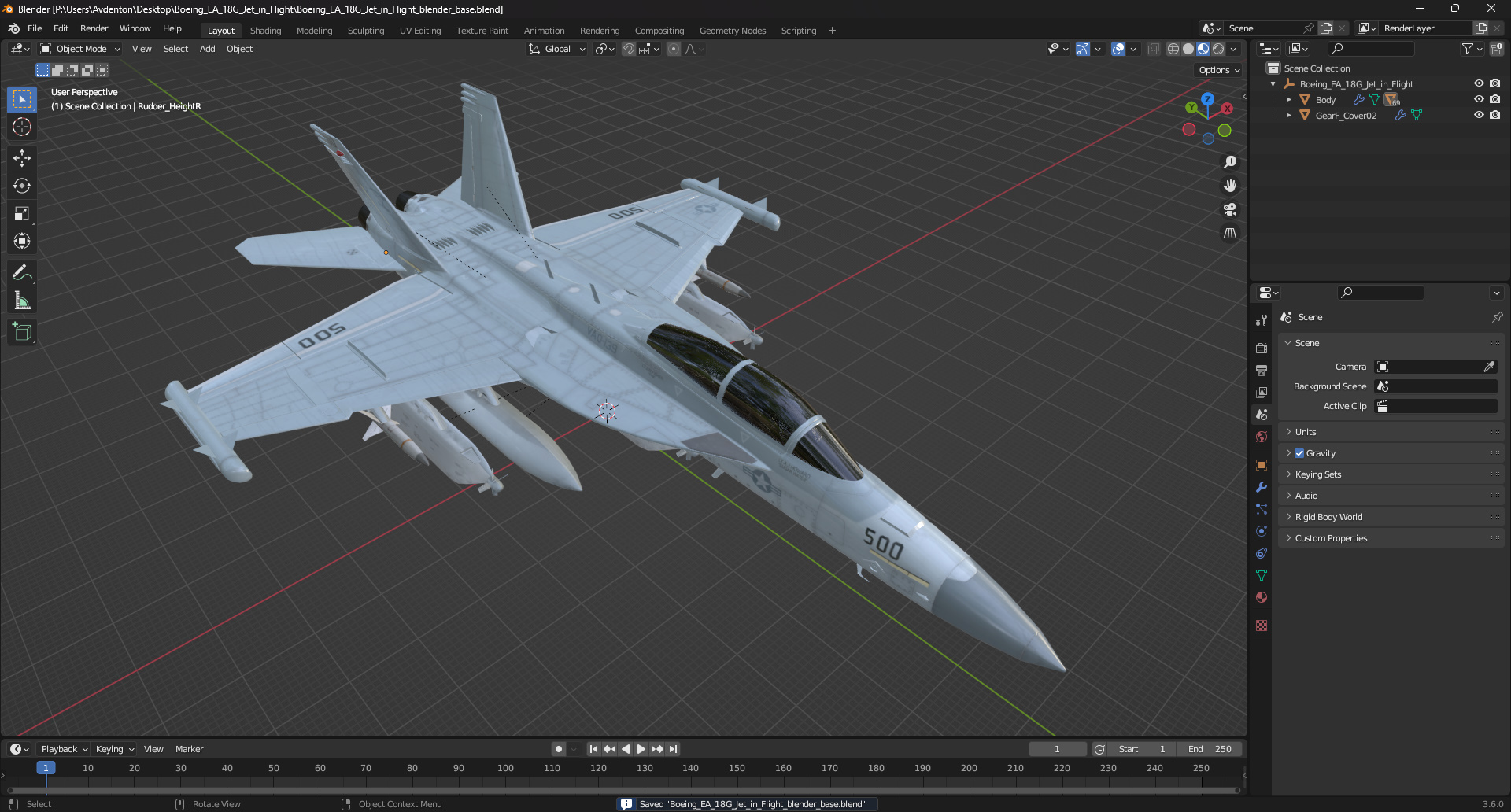Image resolution: width=1511 pixels, height=812 pixels.
Task: Toggle camera view icon
Action: click(1230, 209)
